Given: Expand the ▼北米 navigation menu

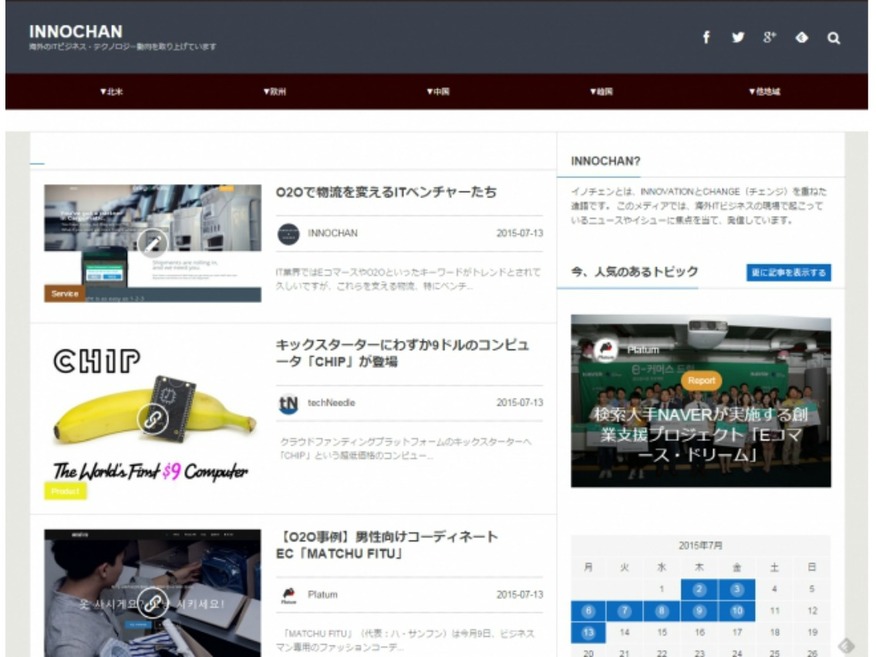Looking at the screenshot, I should click(111, 92).
